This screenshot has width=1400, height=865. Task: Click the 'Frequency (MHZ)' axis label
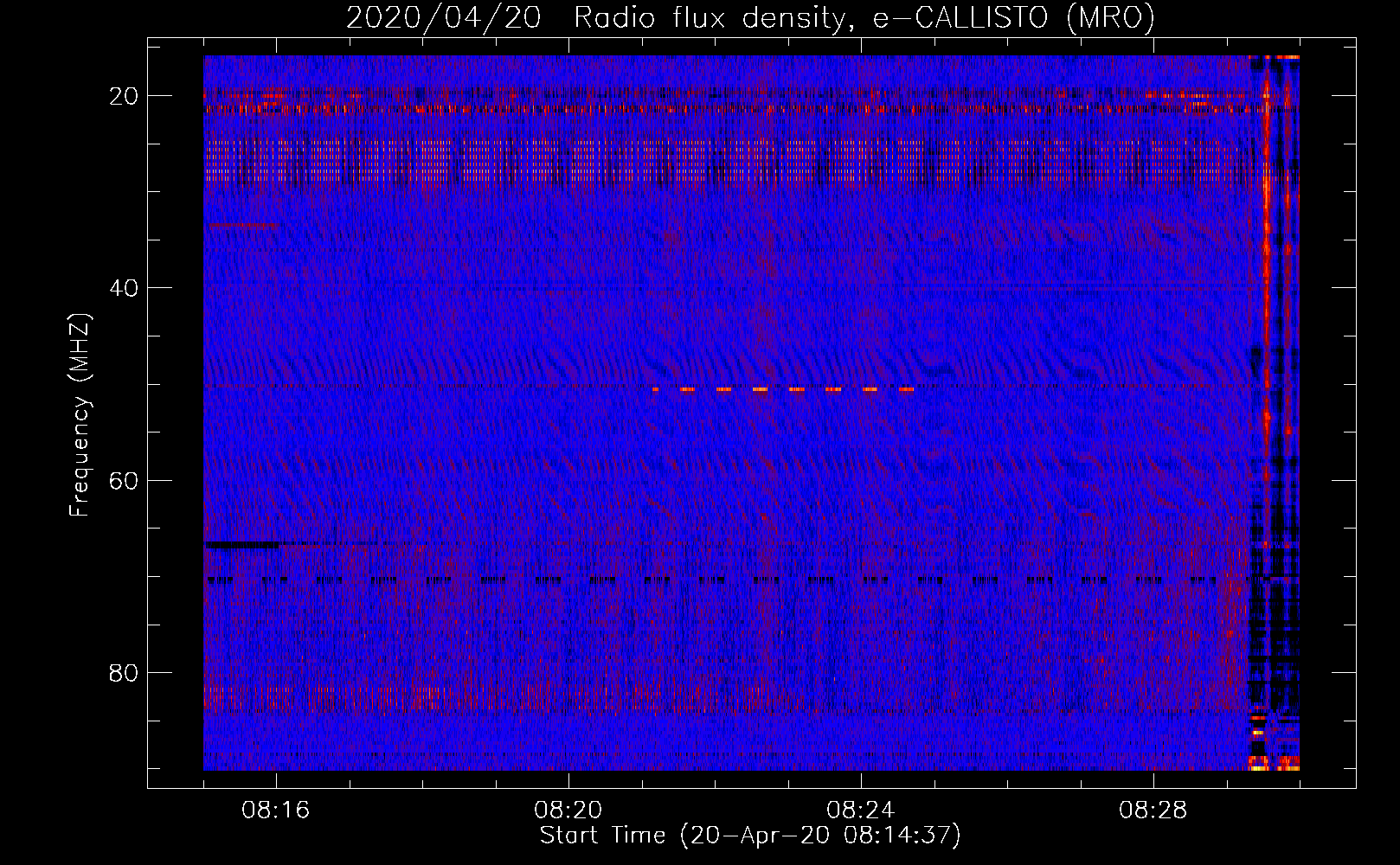coord(80,415)
